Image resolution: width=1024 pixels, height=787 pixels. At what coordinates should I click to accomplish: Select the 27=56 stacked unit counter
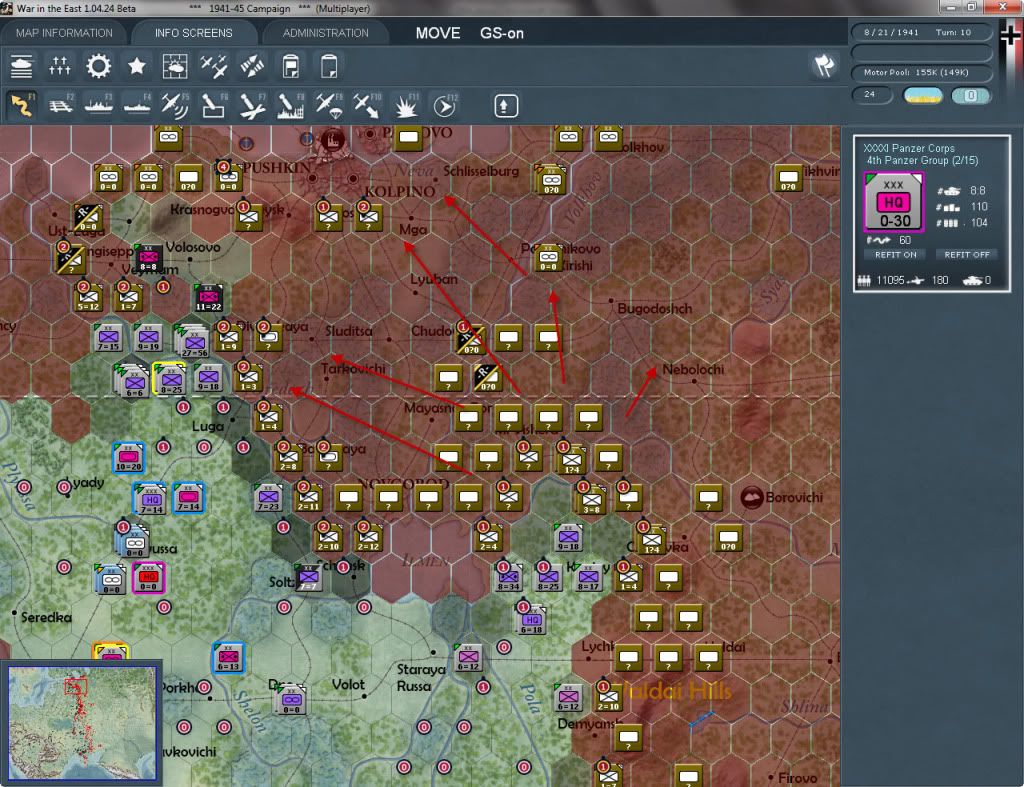click(193, 340)
